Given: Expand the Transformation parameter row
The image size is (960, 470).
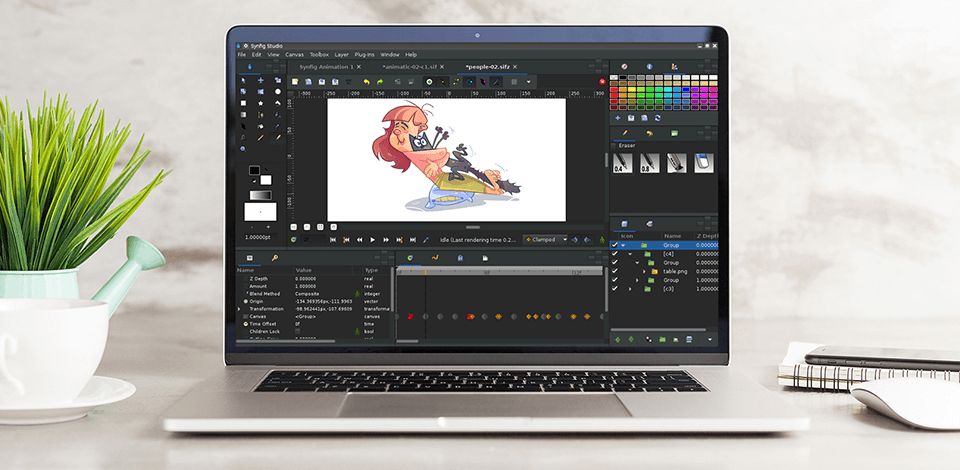Looking at the screenshot, I should coord(238,309).
